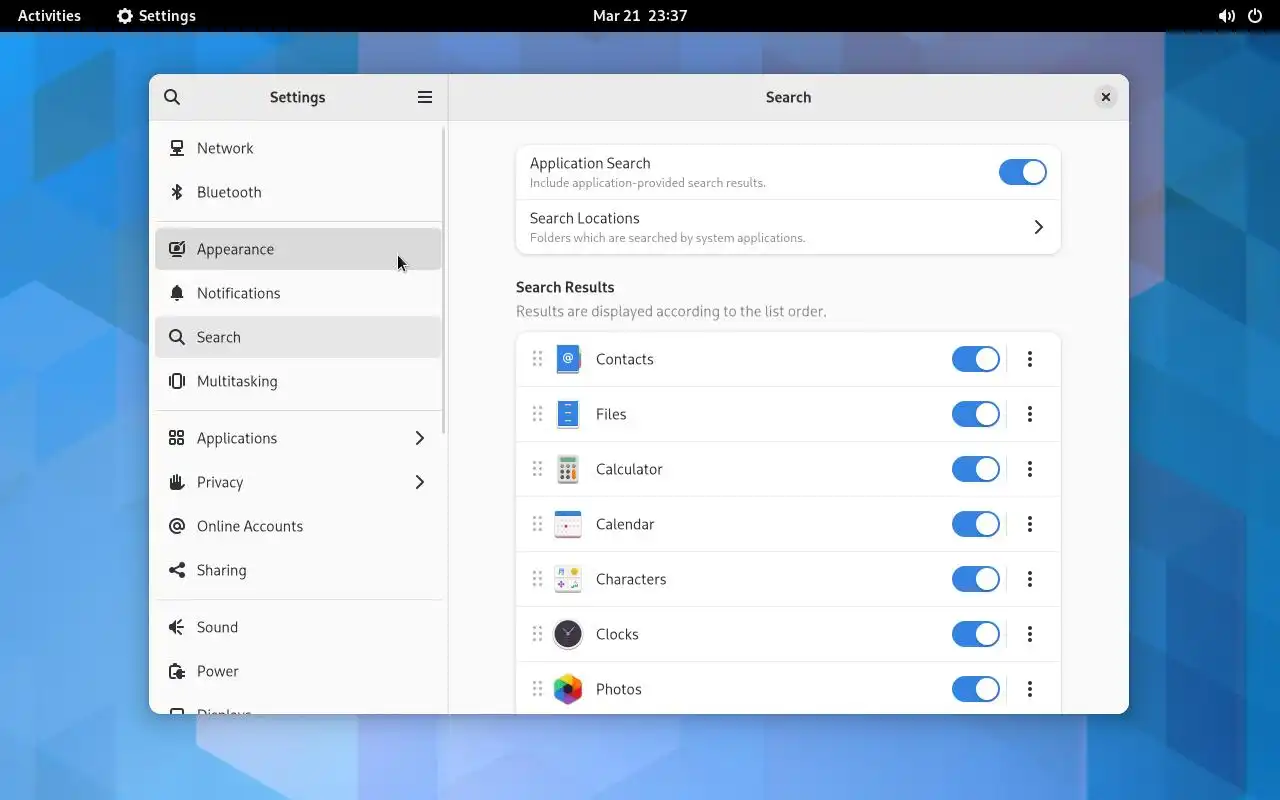Open the three-dot menu for Clocks
1280x800 pixels.
pyautogui.click(x=1030, y=634)
